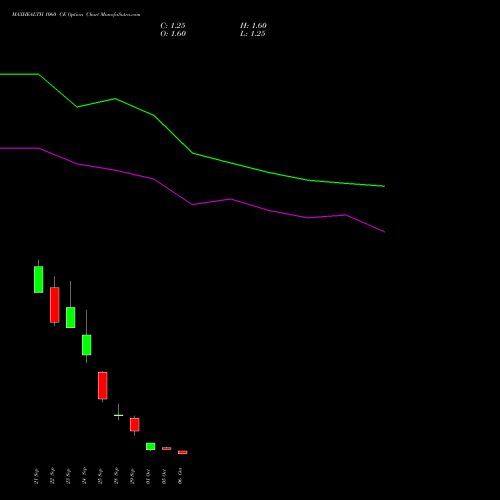Select the '06 Oct' date axis label
Image resolution: width=500 pixels, height=500 pixels.
[180, 476]
